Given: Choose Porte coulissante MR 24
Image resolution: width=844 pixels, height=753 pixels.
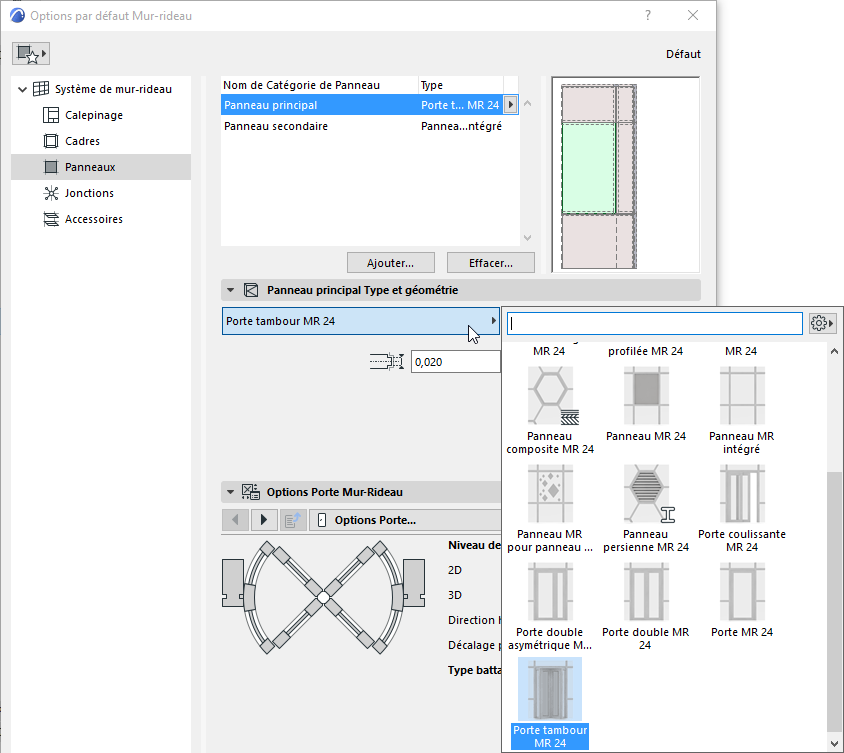Looking at the screenshot, I should 742,509.
